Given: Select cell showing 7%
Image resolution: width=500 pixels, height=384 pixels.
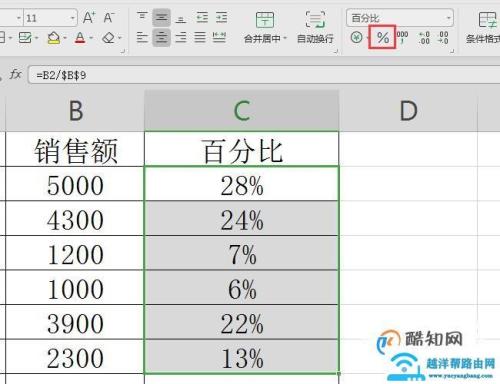Looking at the screenshot, I should (x=242, y=253).
